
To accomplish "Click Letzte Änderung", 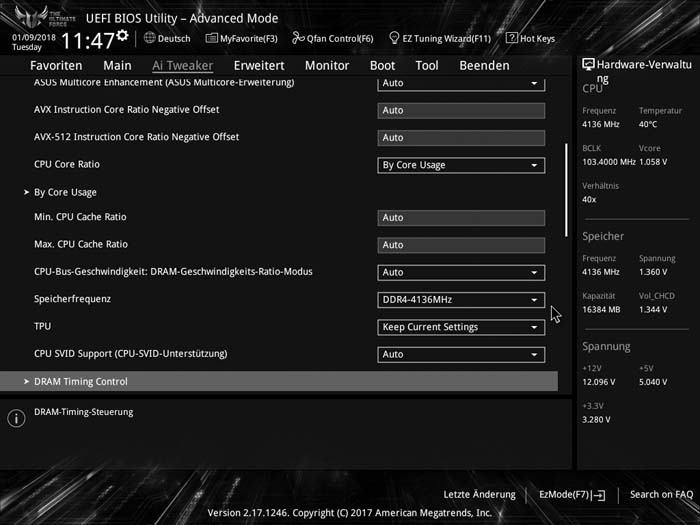I will pyautogui.click(x=479, y=495).
